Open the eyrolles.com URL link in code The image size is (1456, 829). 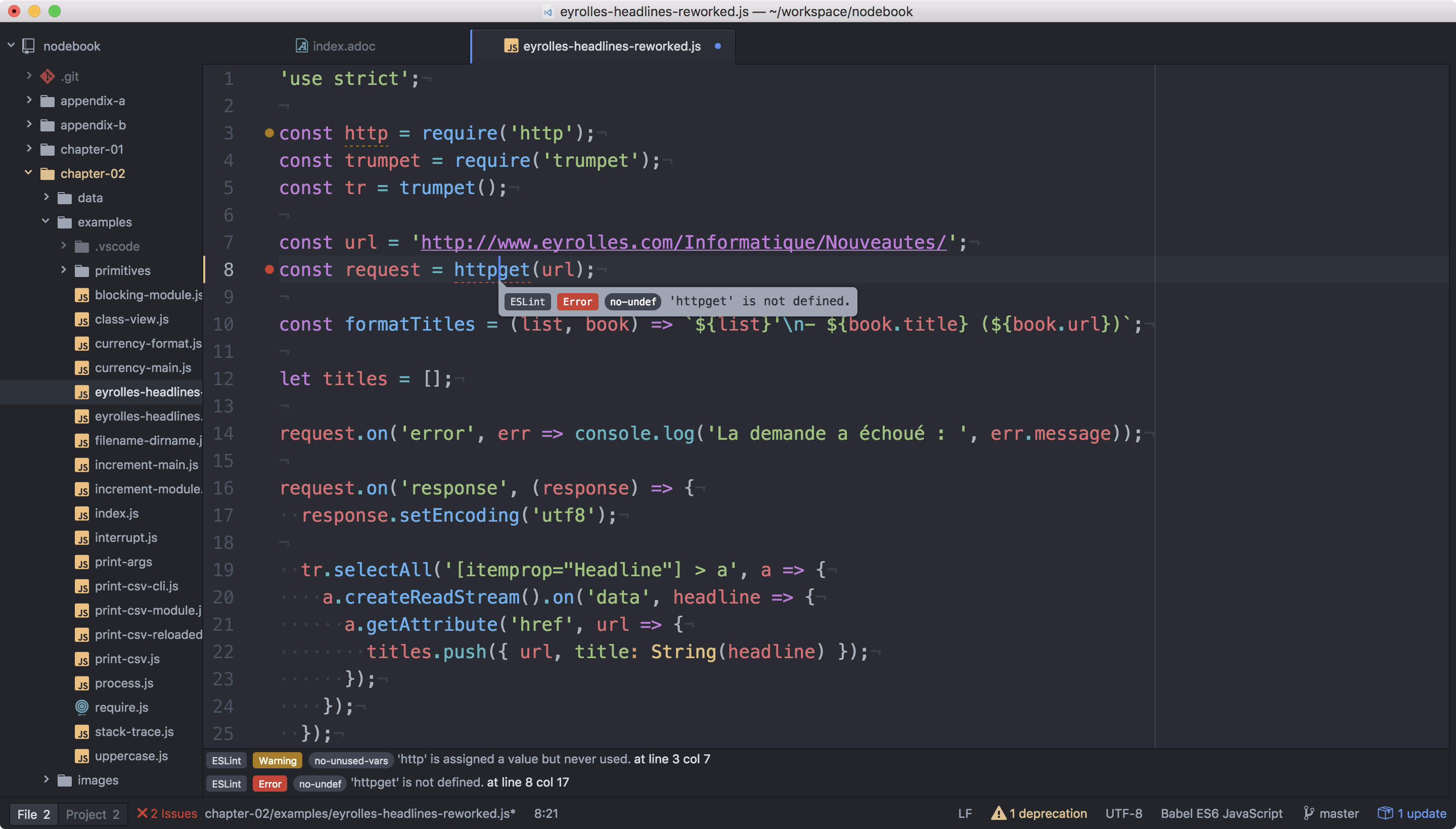pos(684,243)
